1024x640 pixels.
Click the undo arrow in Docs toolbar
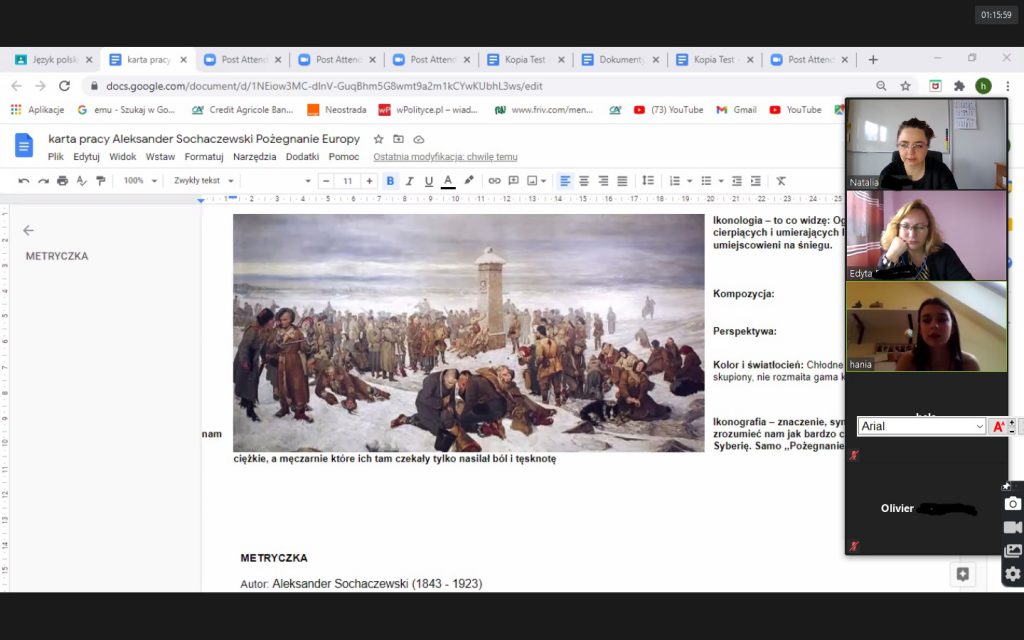pos(24,181)
